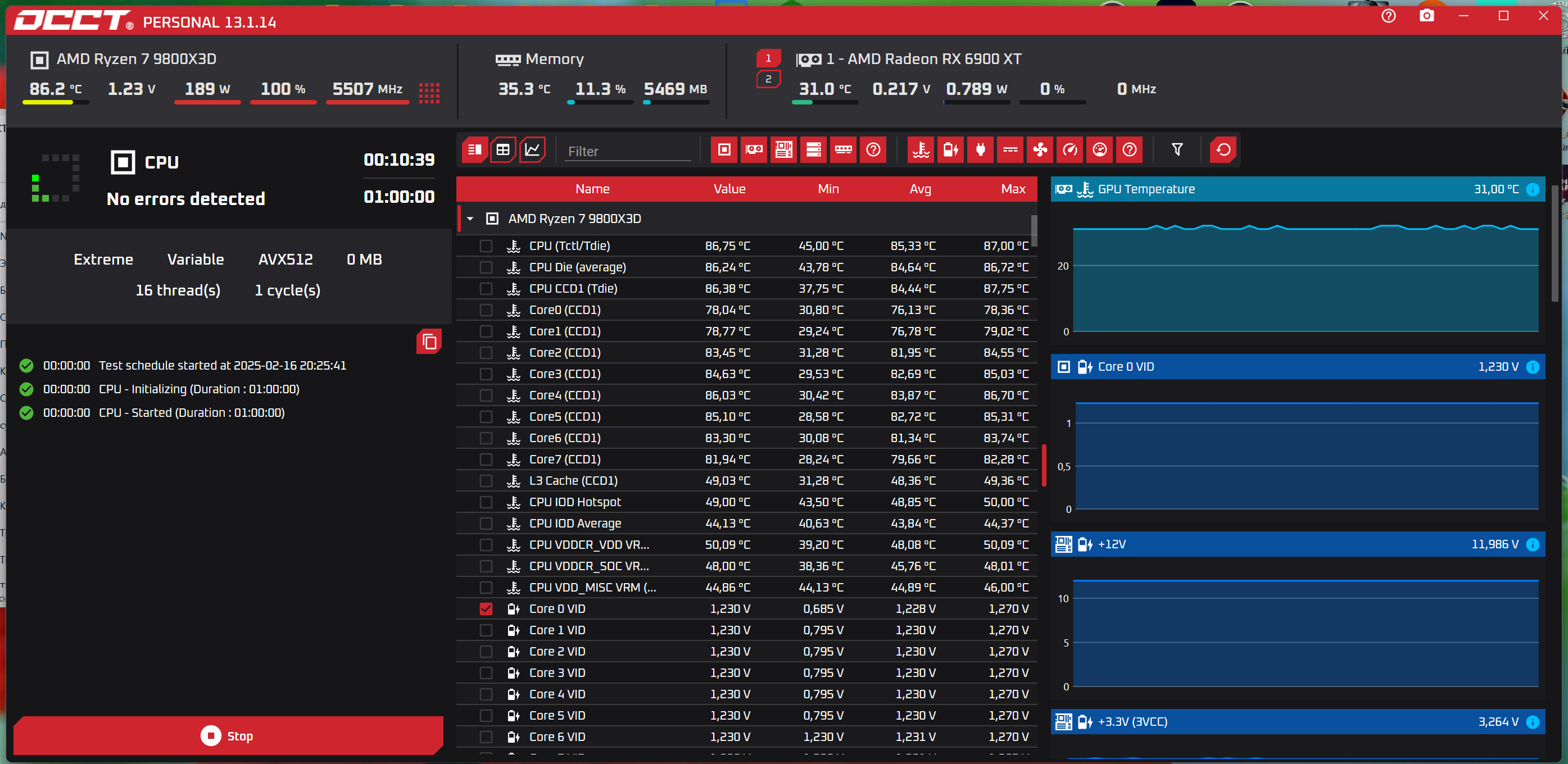The height and width of the screenshot is (764, 1568).
Task: Uncheck the Core 0 VID checkbox
Action: pyautogui.click(x=486, y=609)
